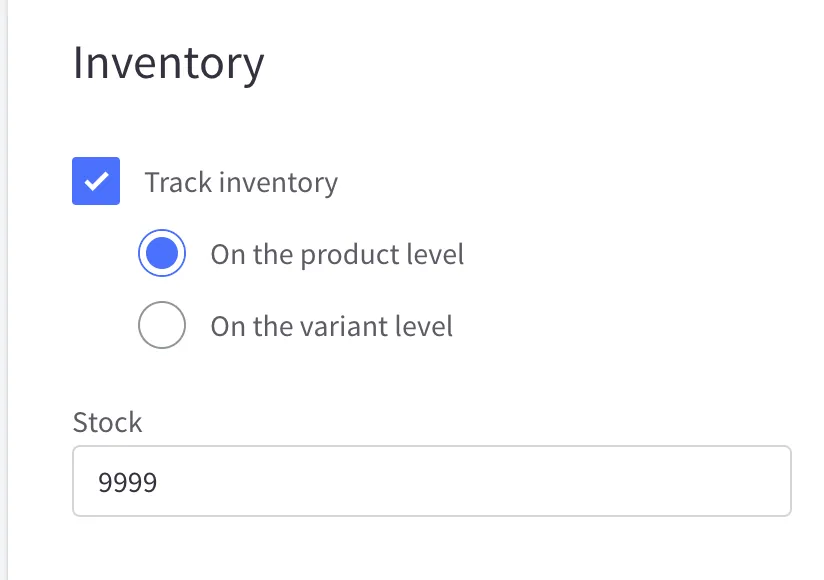Uncheck the Track inventory checkbox

(96, 182)
